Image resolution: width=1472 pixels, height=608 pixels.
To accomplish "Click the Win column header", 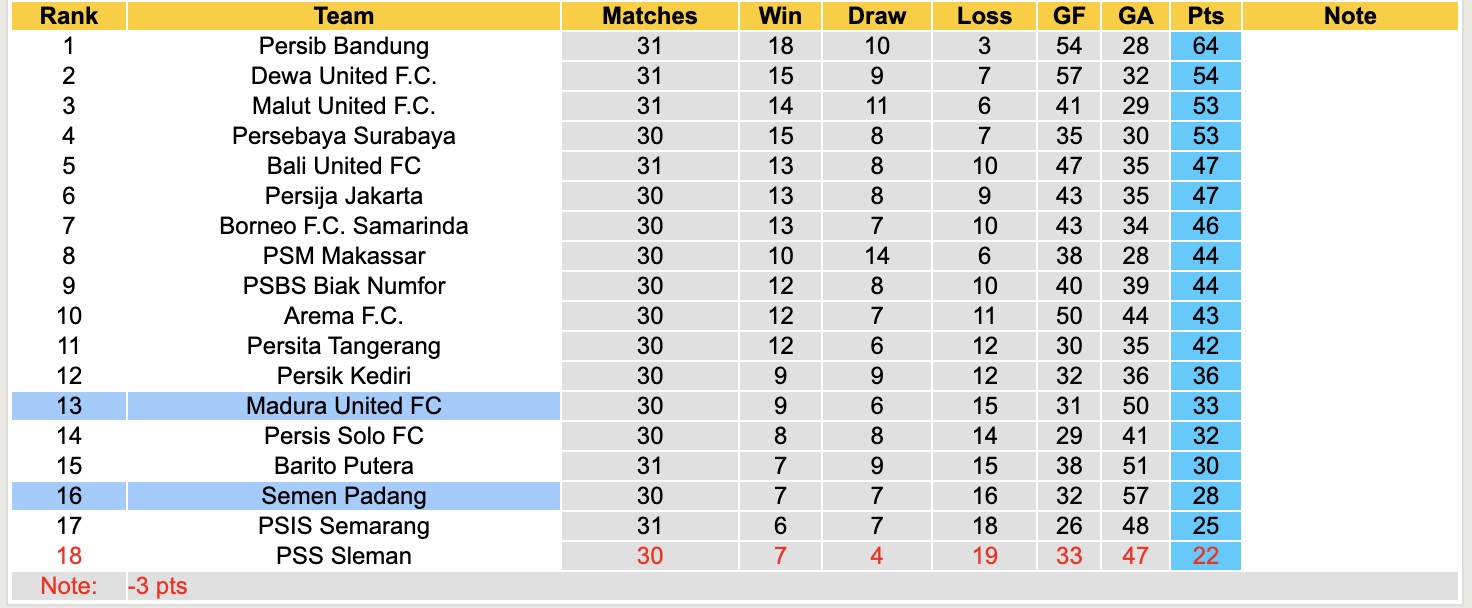I will (780, 16).
